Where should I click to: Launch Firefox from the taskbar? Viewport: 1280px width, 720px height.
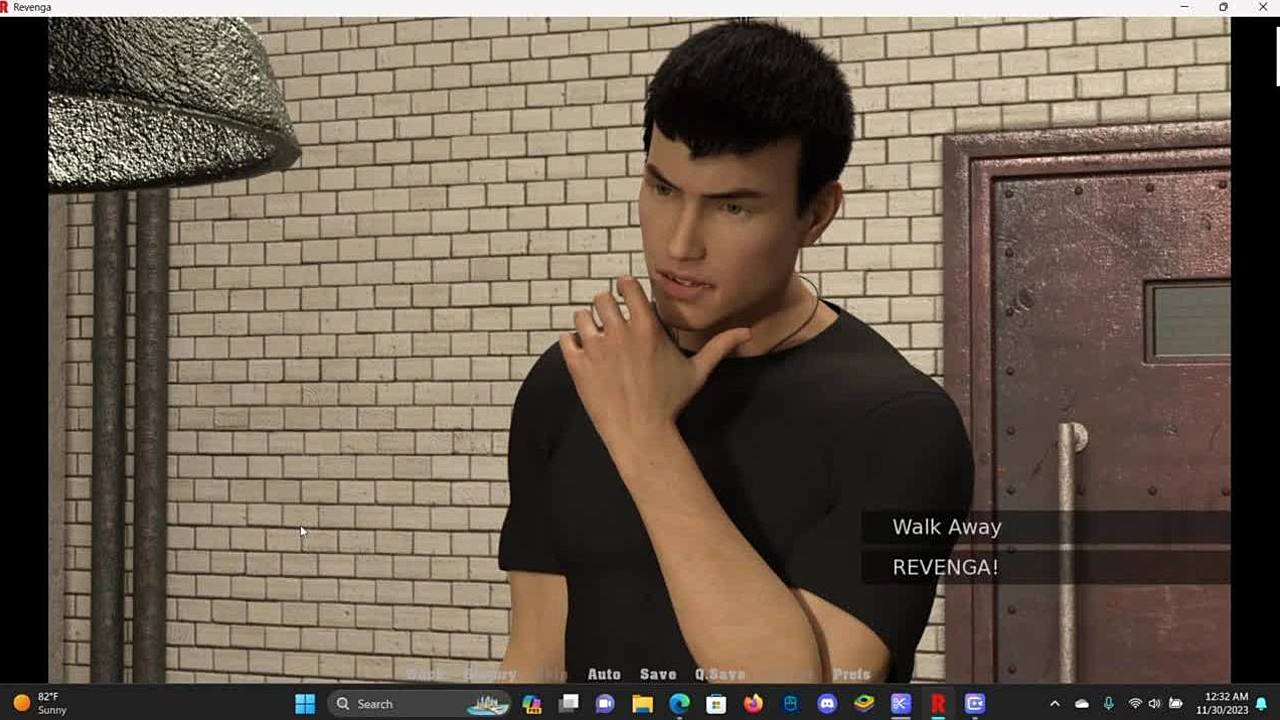pos(753,704)
